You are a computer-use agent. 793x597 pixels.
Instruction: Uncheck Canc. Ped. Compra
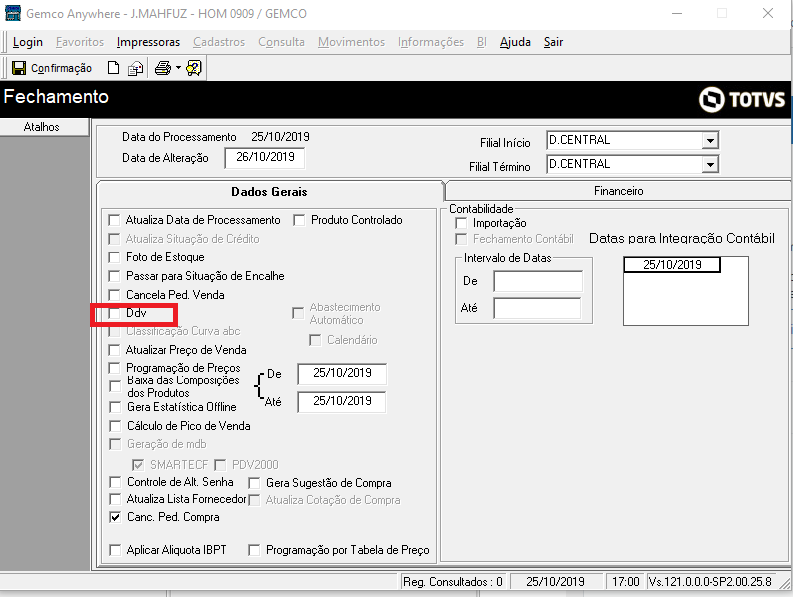(x=115, y=517)
